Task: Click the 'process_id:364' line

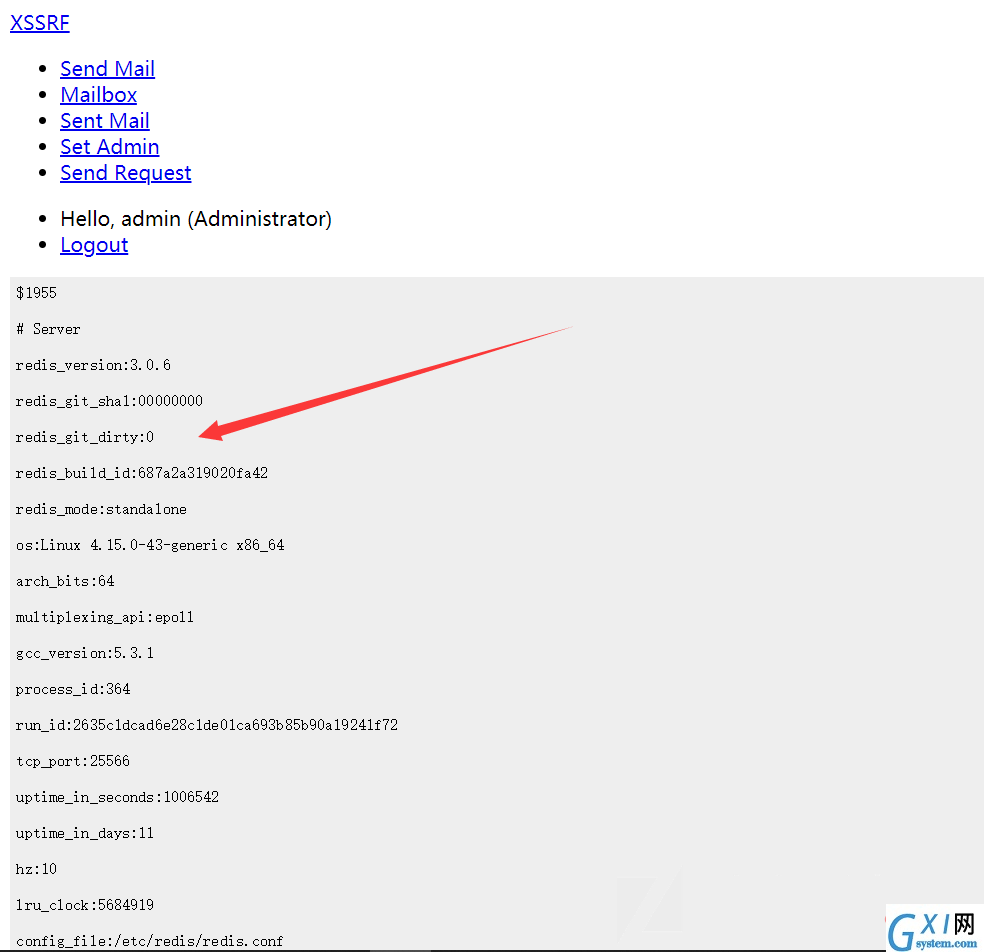Action: click(x=73, y=689)
